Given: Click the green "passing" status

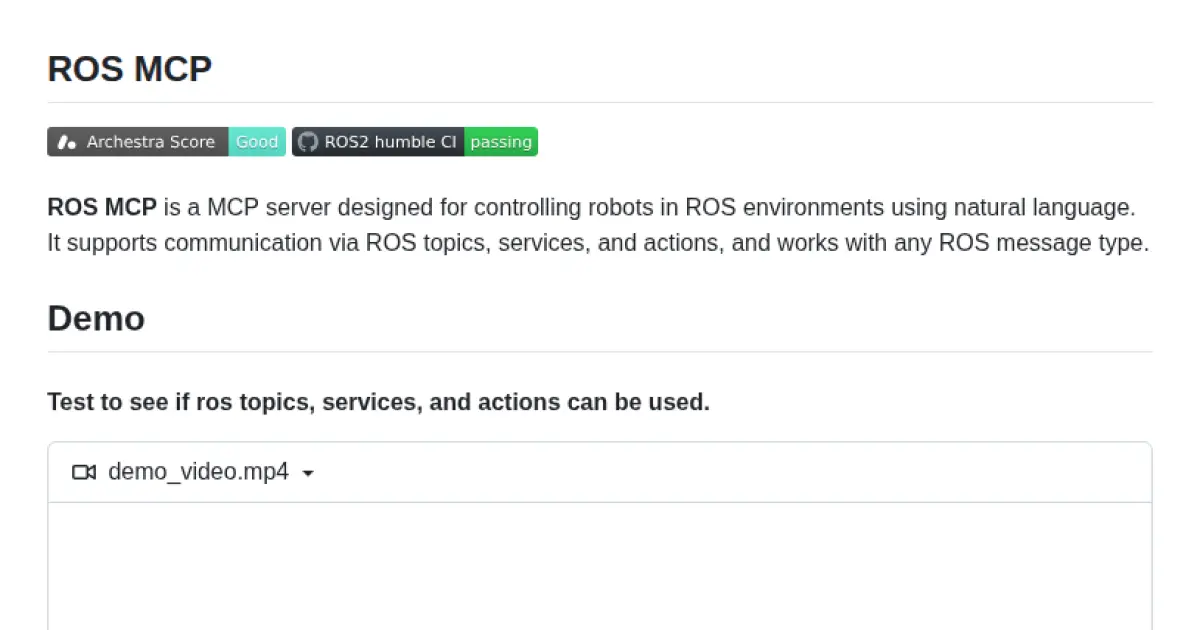Looking at the screenshot, I should tap(501, 142).
